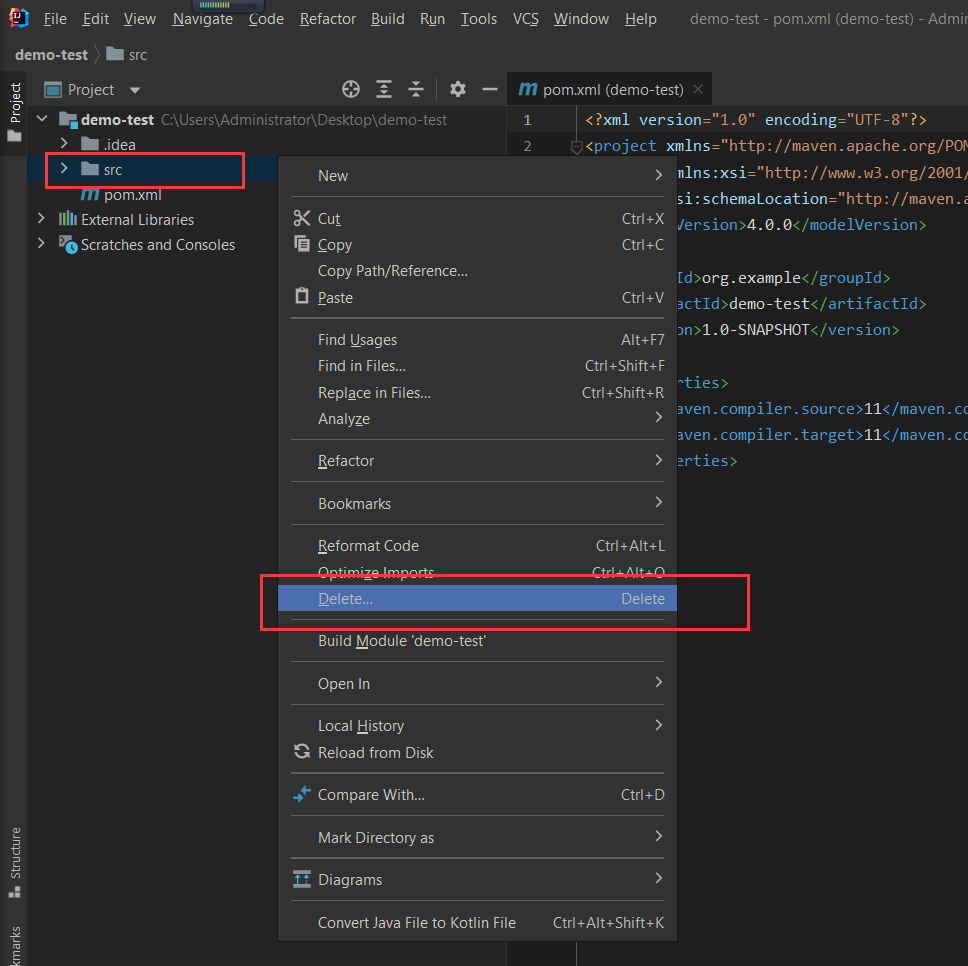Open the Structure tool window tab
This screenshot has height=966, width=968.
15,862
